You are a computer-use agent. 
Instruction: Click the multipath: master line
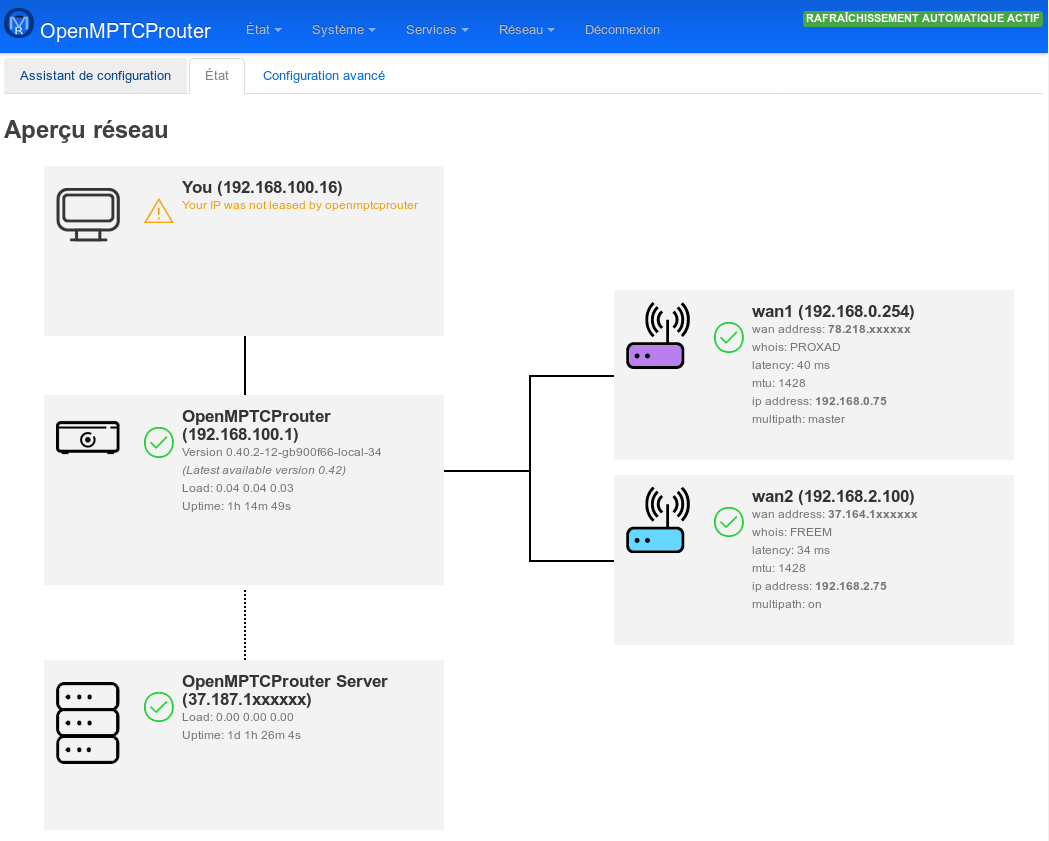tap(798, 419)
